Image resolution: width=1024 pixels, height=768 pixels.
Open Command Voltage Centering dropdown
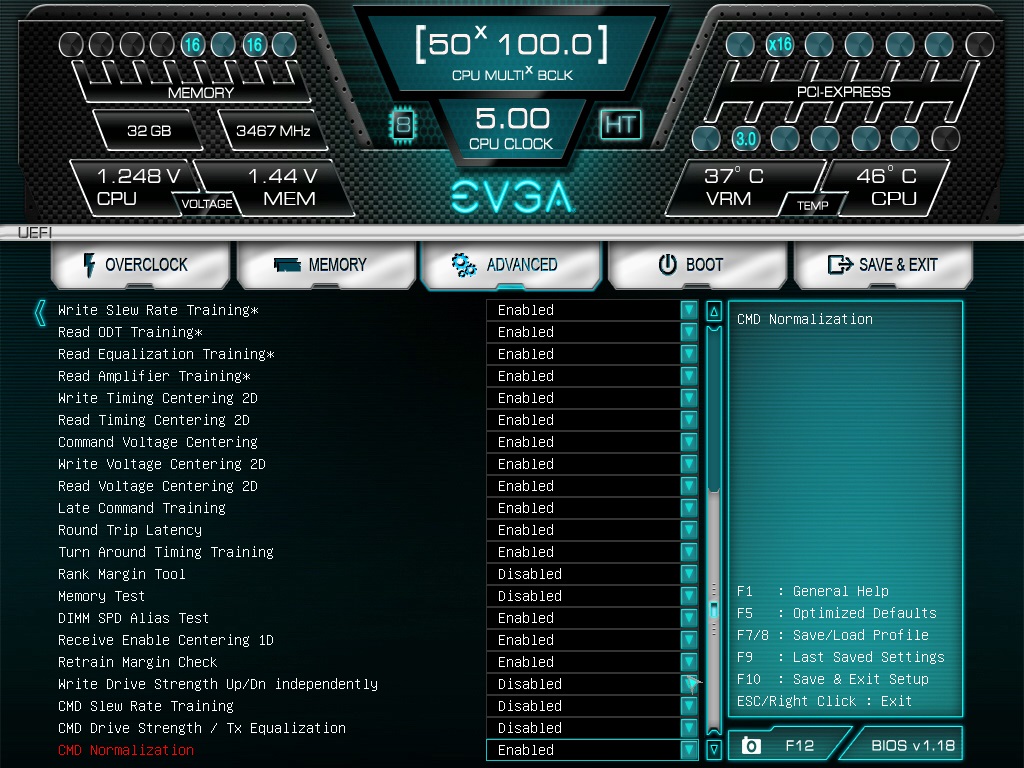688,442
